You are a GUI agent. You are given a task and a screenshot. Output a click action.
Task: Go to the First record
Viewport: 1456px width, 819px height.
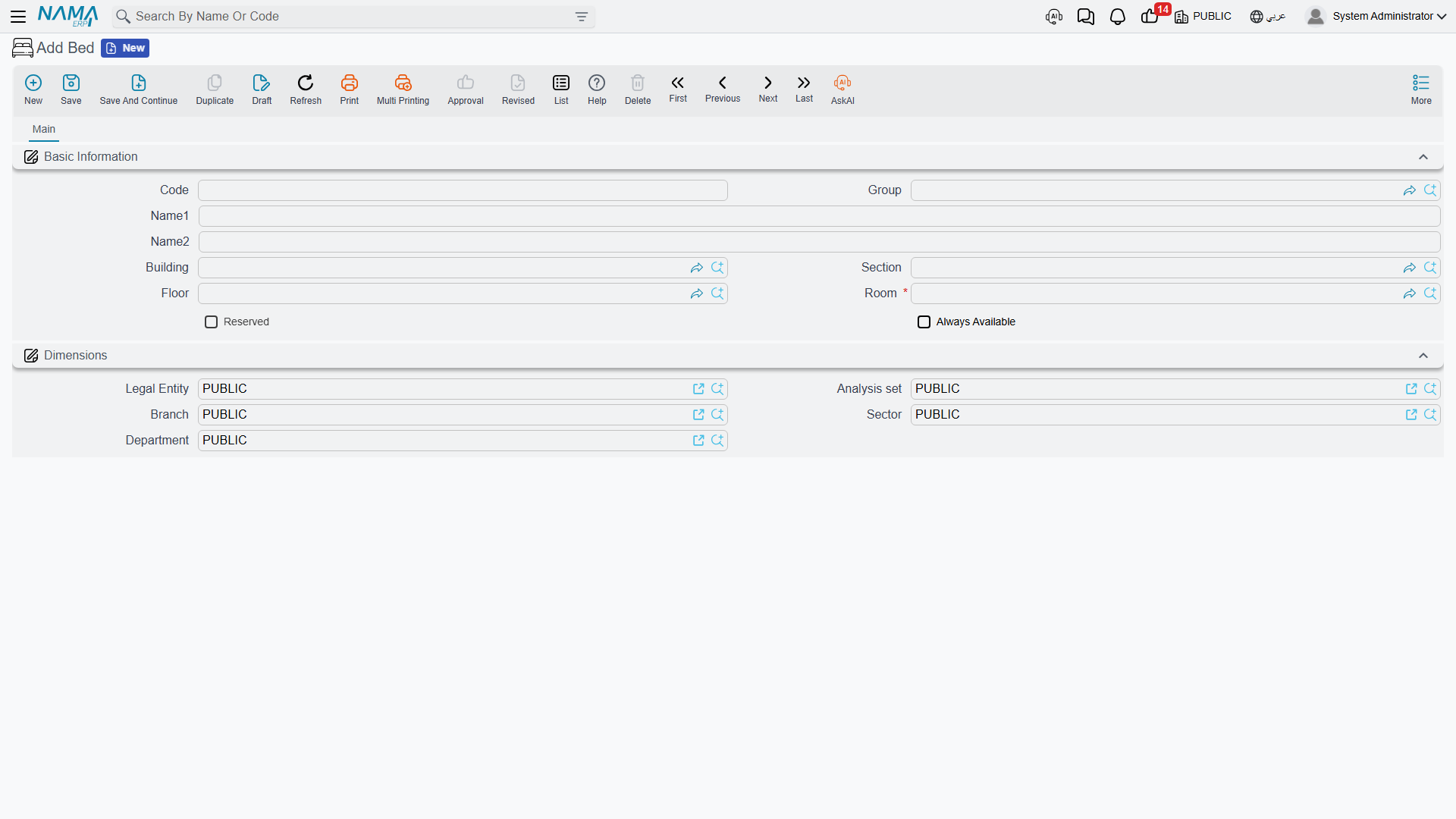[678, 89]
